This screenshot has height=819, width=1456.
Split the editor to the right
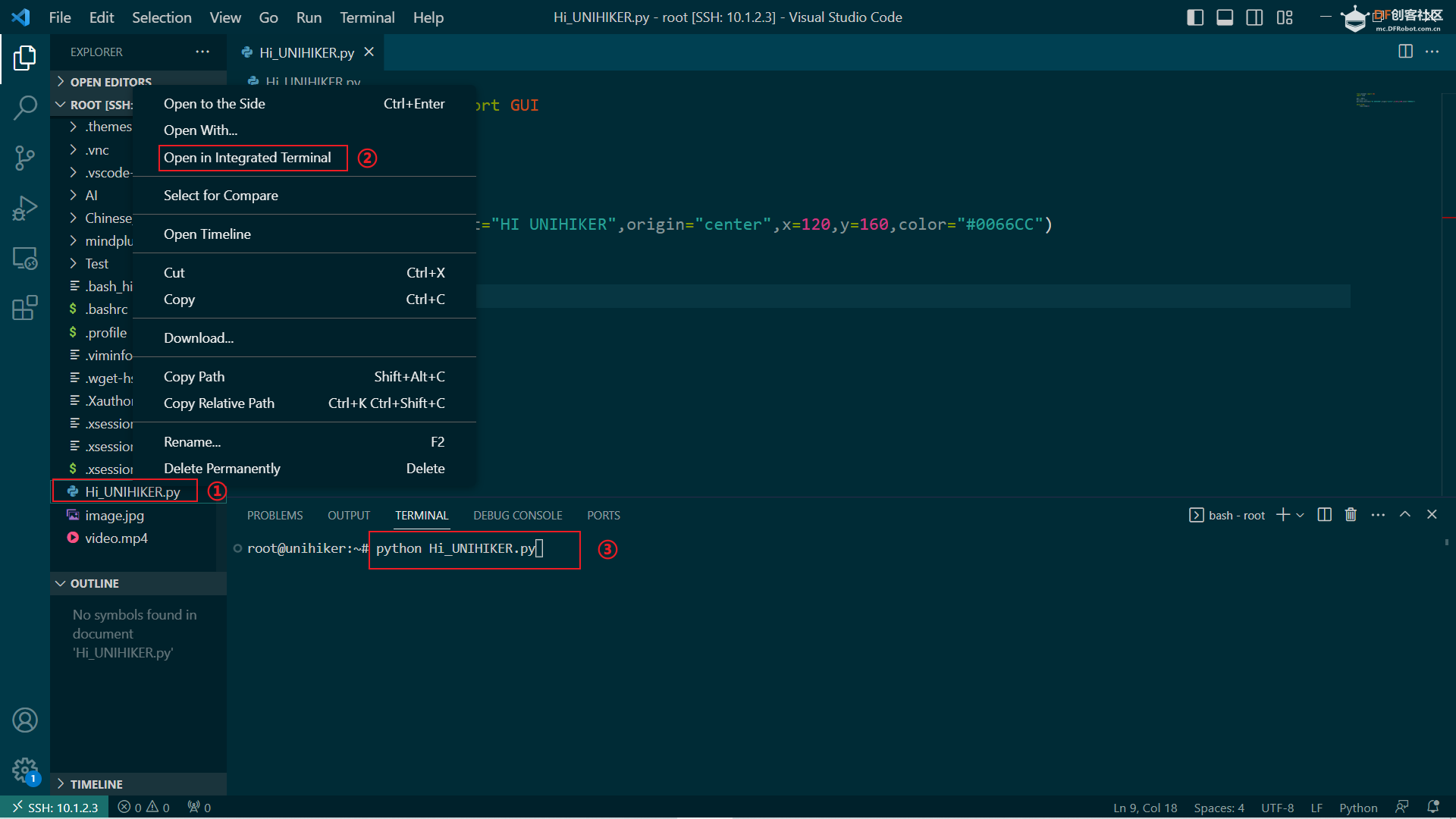click(x=1405, y=52)
